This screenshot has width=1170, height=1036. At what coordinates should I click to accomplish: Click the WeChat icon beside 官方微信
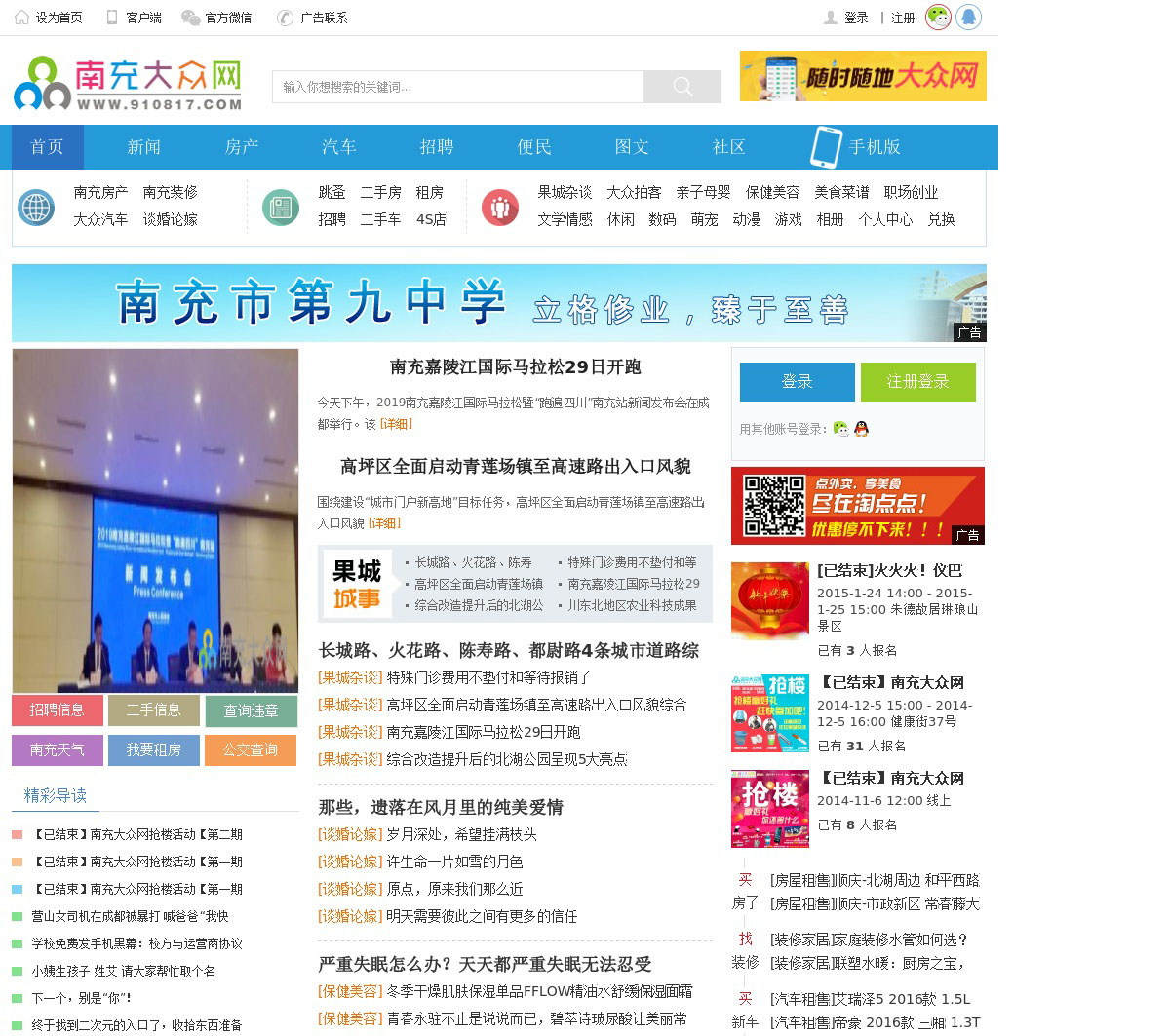click(x=190, y=18)
